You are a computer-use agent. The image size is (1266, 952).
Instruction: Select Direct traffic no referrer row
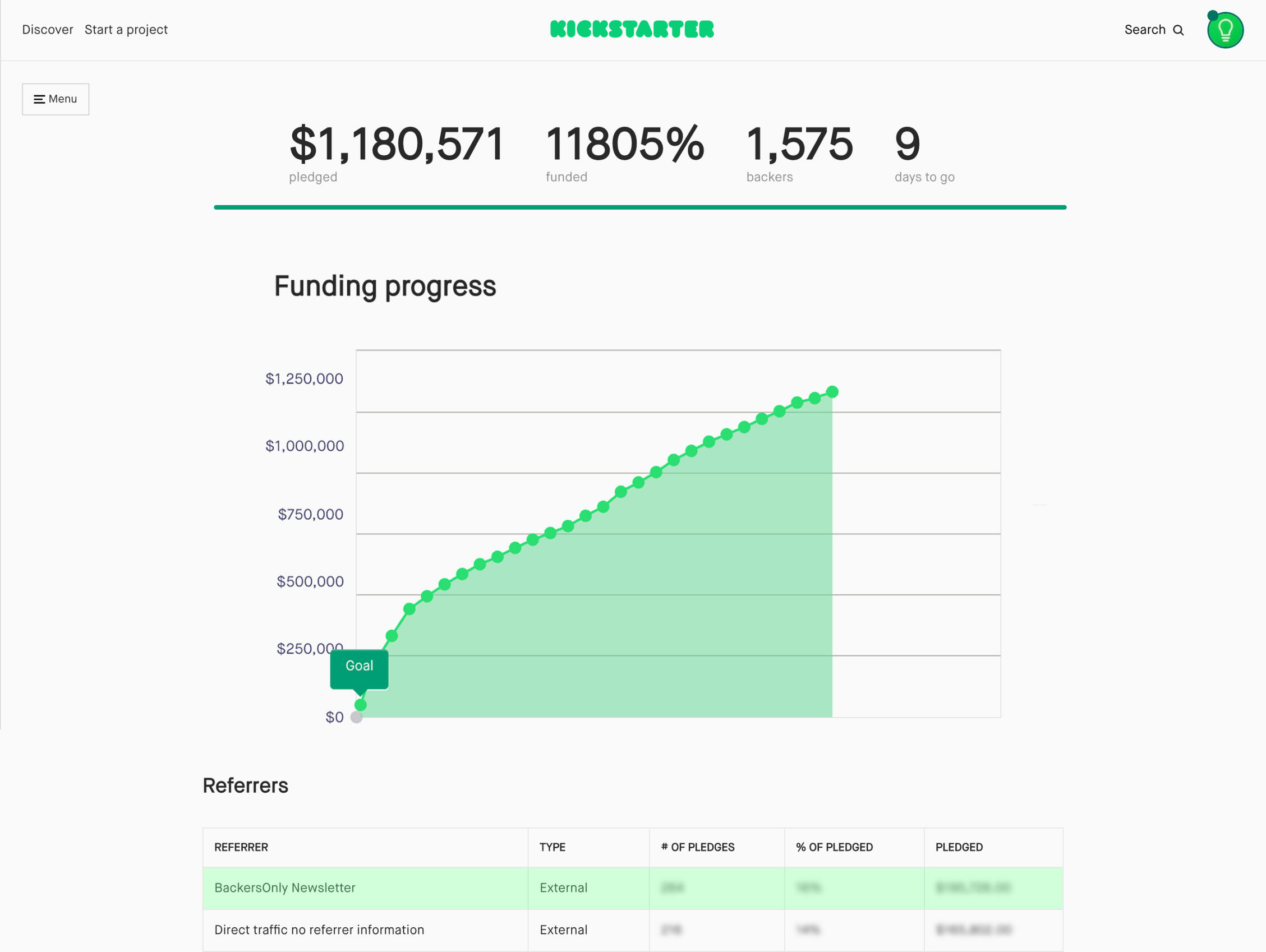[319, 930]
